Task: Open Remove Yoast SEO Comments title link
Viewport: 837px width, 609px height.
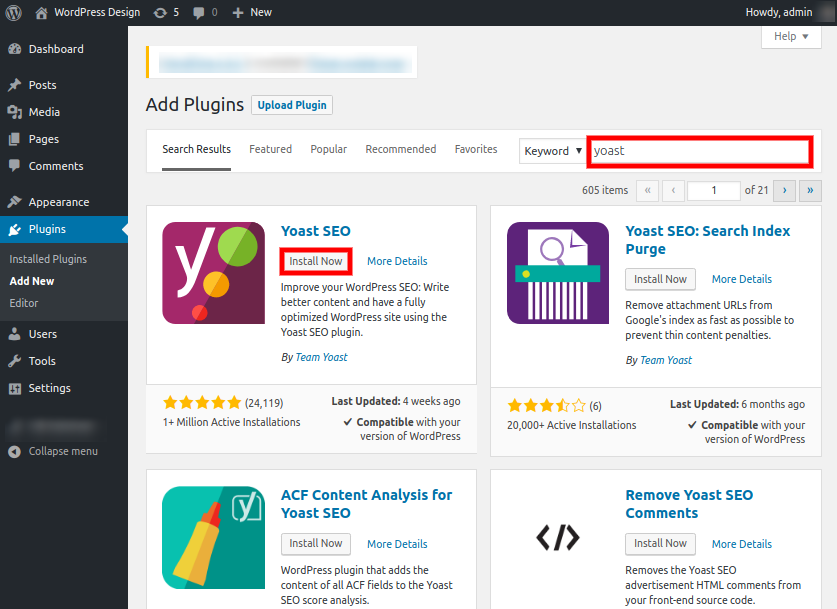Action: [x=689, y=504]
